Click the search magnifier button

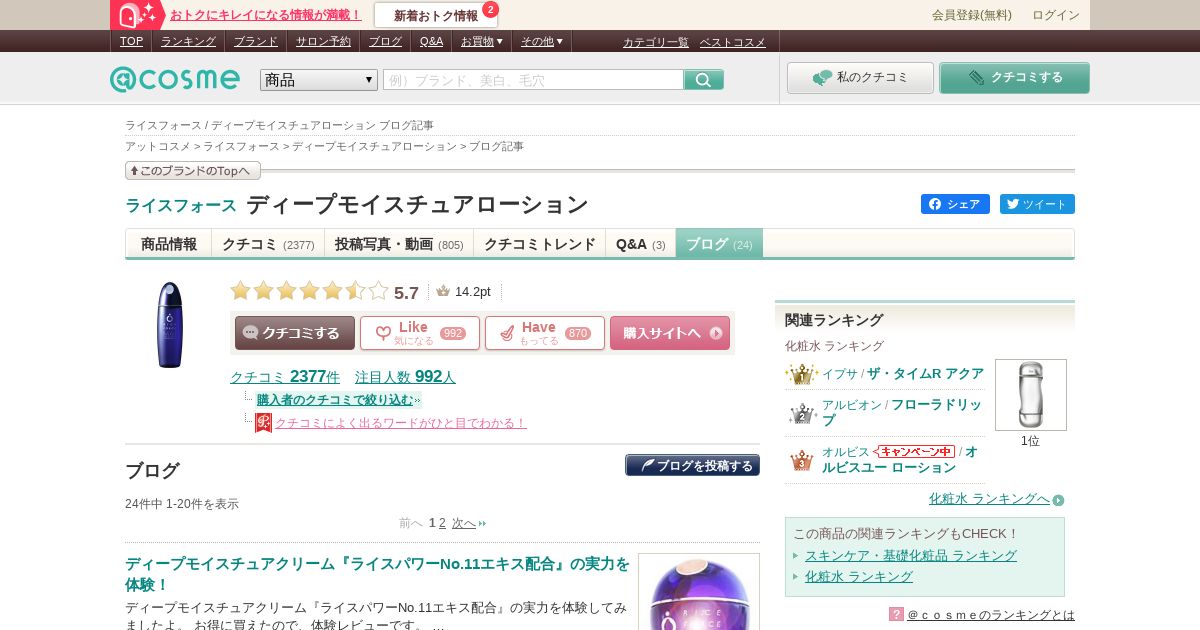(x=704, y=80)
